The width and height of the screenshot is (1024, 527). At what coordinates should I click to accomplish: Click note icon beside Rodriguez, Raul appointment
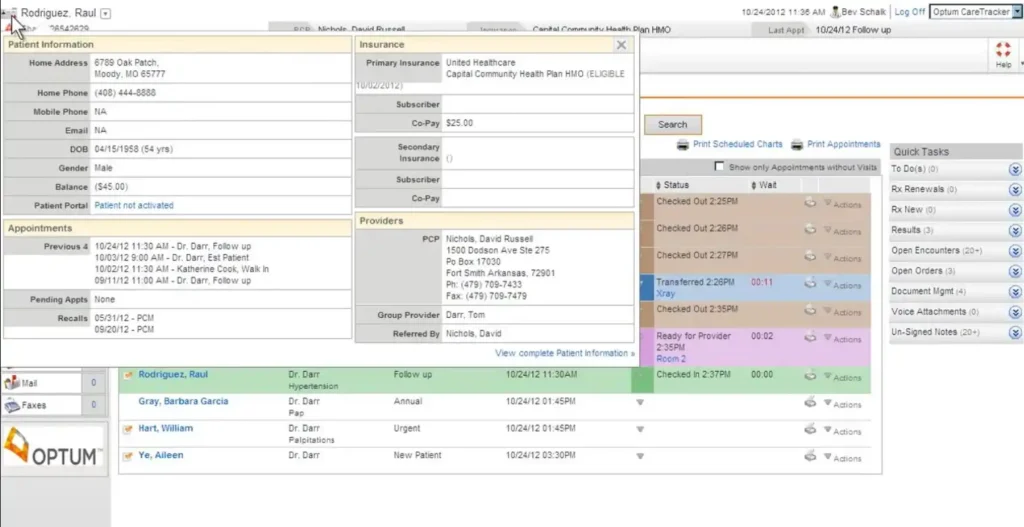(x=128, y=375)
